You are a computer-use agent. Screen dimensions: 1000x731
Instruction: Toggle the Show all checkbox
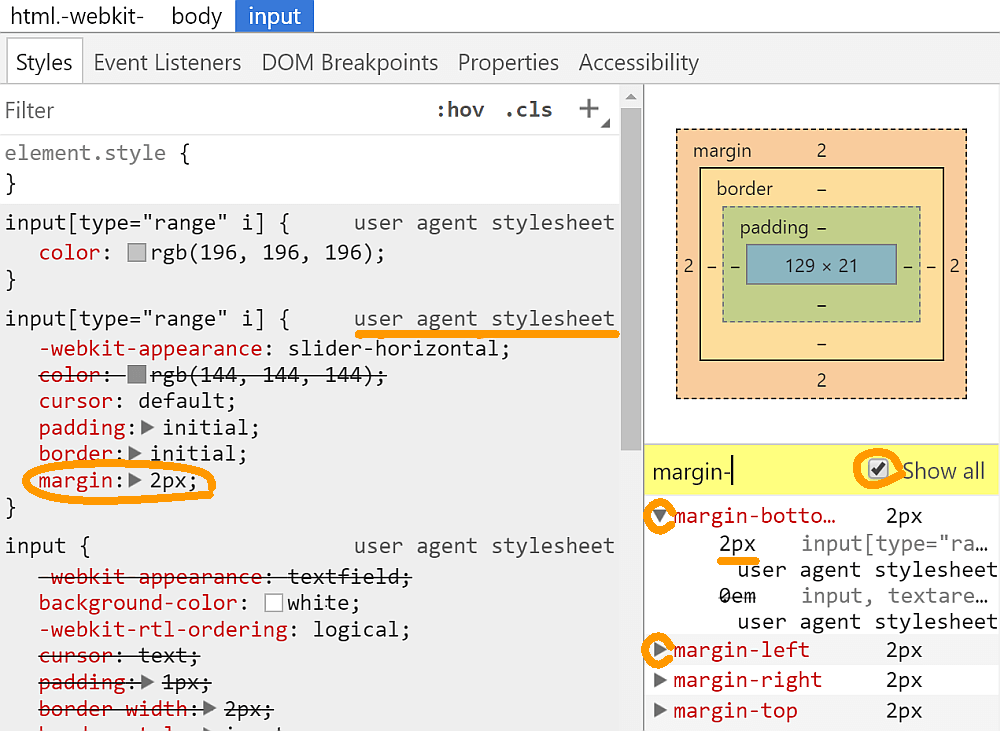878,470
